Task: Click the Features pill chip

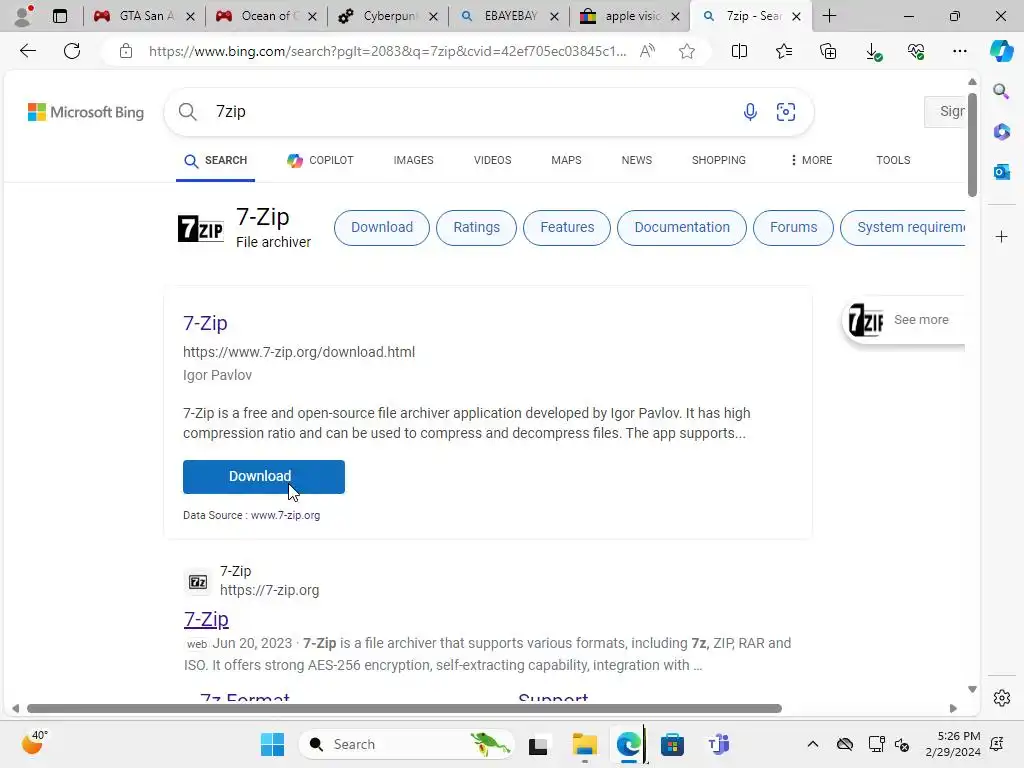Action: (567, 227)
